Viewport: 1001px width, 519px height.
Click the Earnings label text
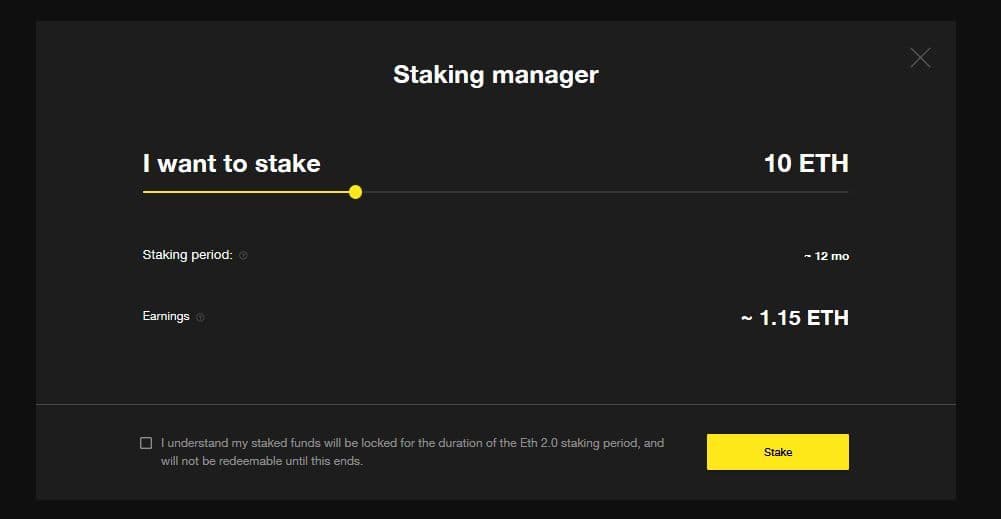click(x=166, y=316)
